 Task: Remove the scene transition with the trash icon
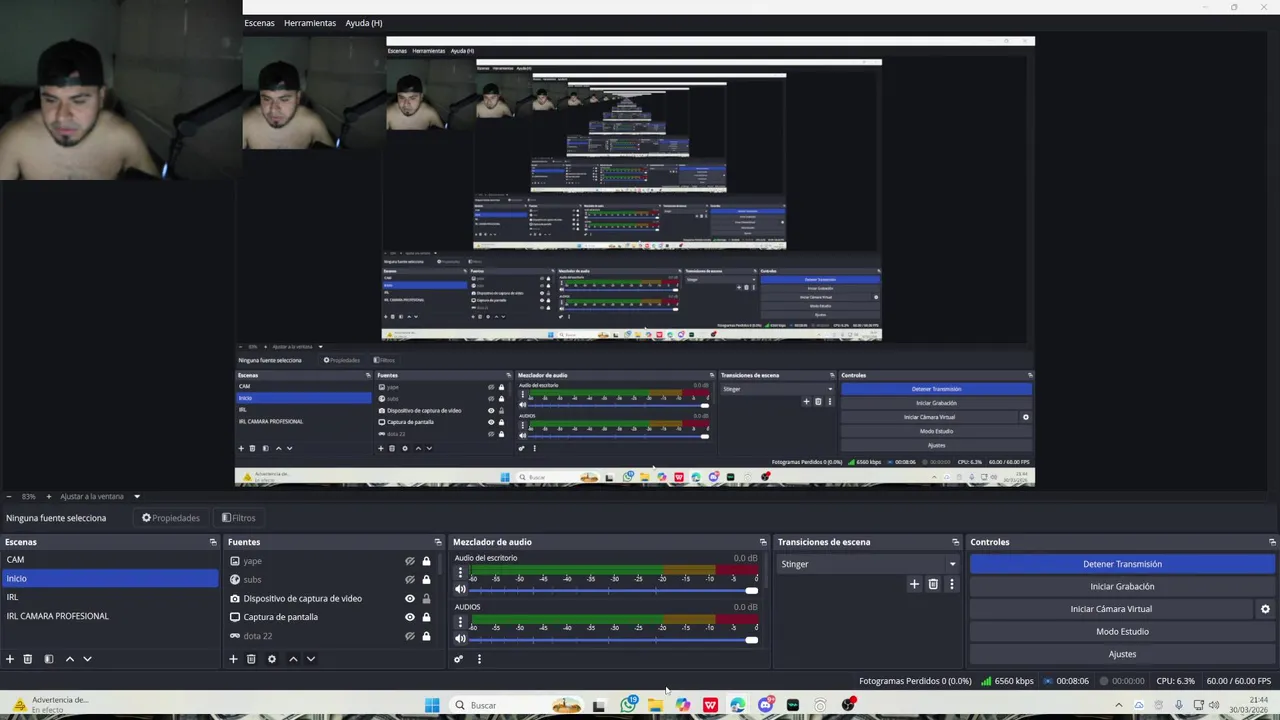[933, 584]
